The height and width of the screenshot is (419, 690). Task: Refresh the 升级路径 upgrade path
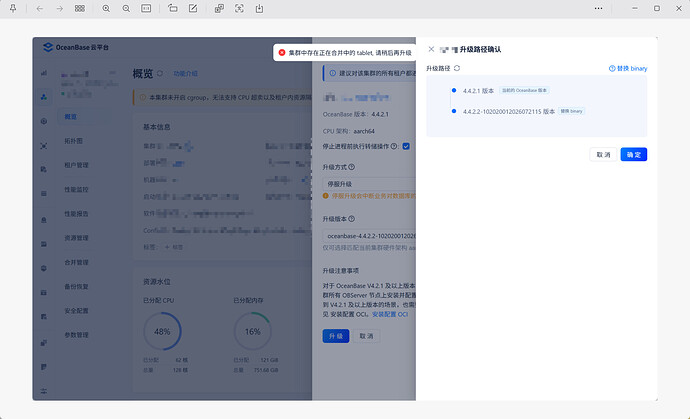(457, 68)
